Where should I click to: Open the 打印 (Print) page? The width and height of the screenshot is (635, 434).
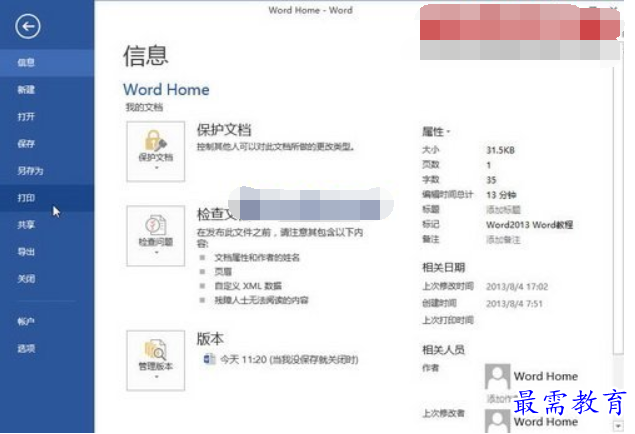[x=47, y=198]
